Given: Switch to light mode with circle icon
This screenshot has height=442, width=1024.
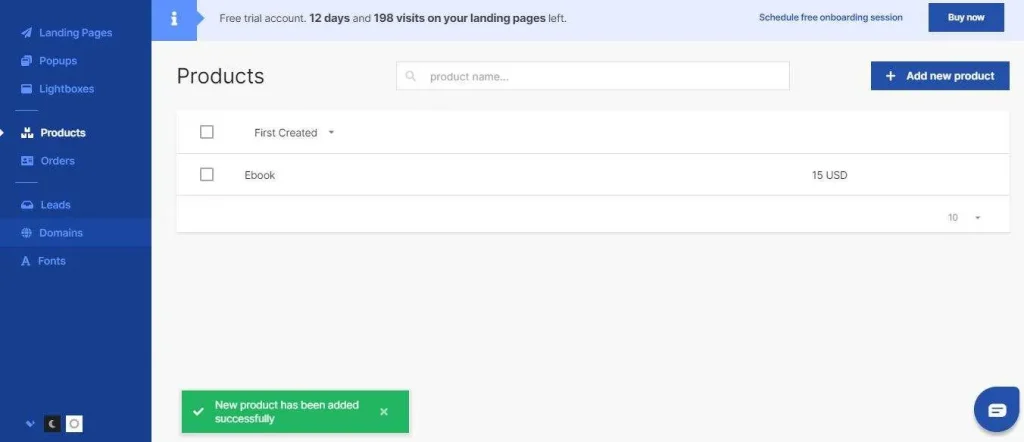Looking at the screenshot, I should pyautogui.click(x=74, y=424).
